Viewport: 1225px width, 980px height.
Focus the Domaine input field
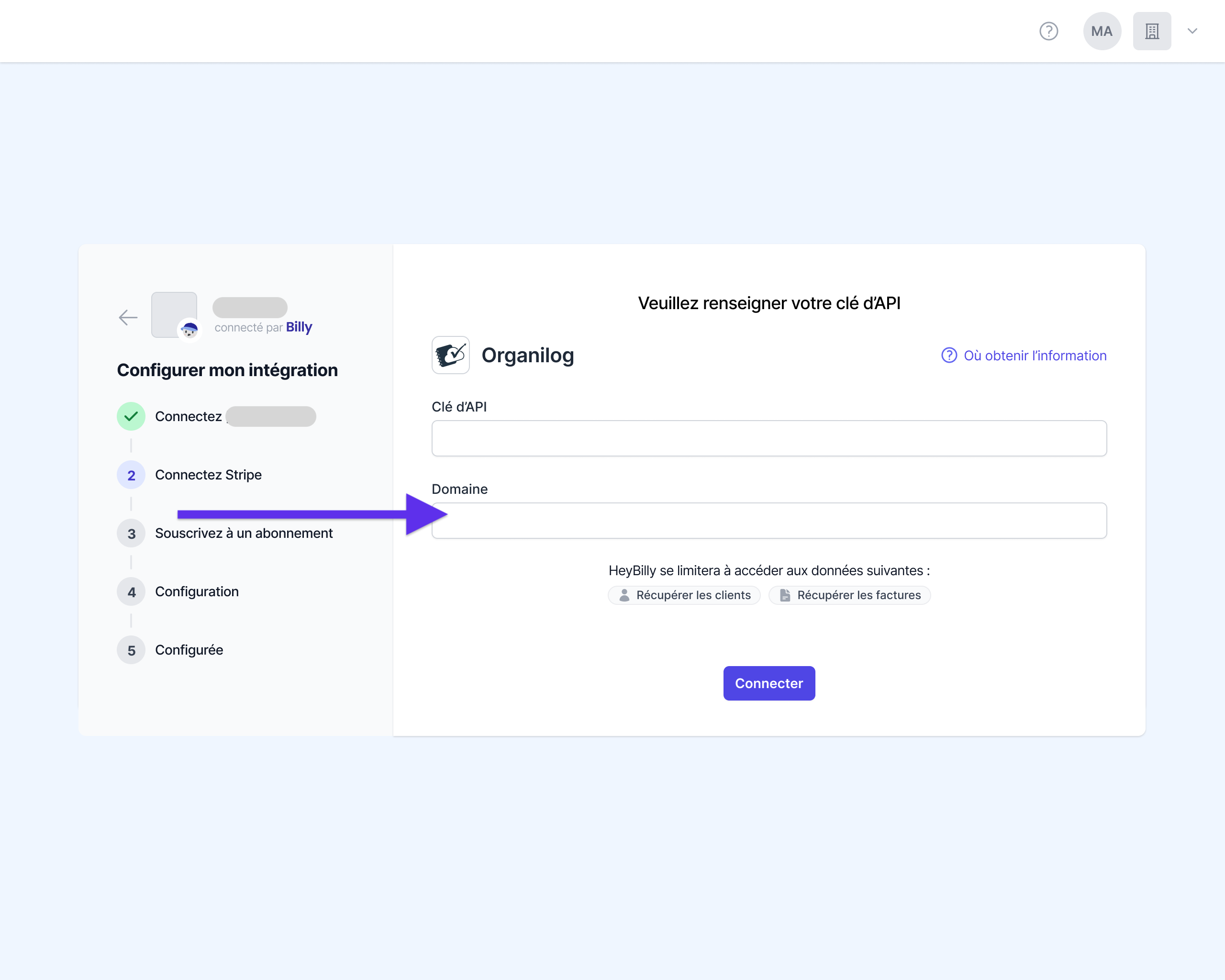(769, 521)
